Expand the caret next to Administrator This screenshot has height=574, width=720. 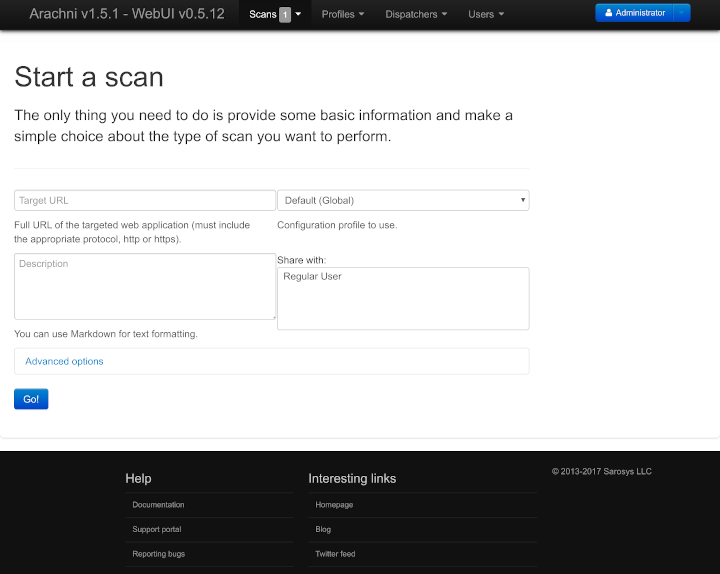click(x=681, y=13)
